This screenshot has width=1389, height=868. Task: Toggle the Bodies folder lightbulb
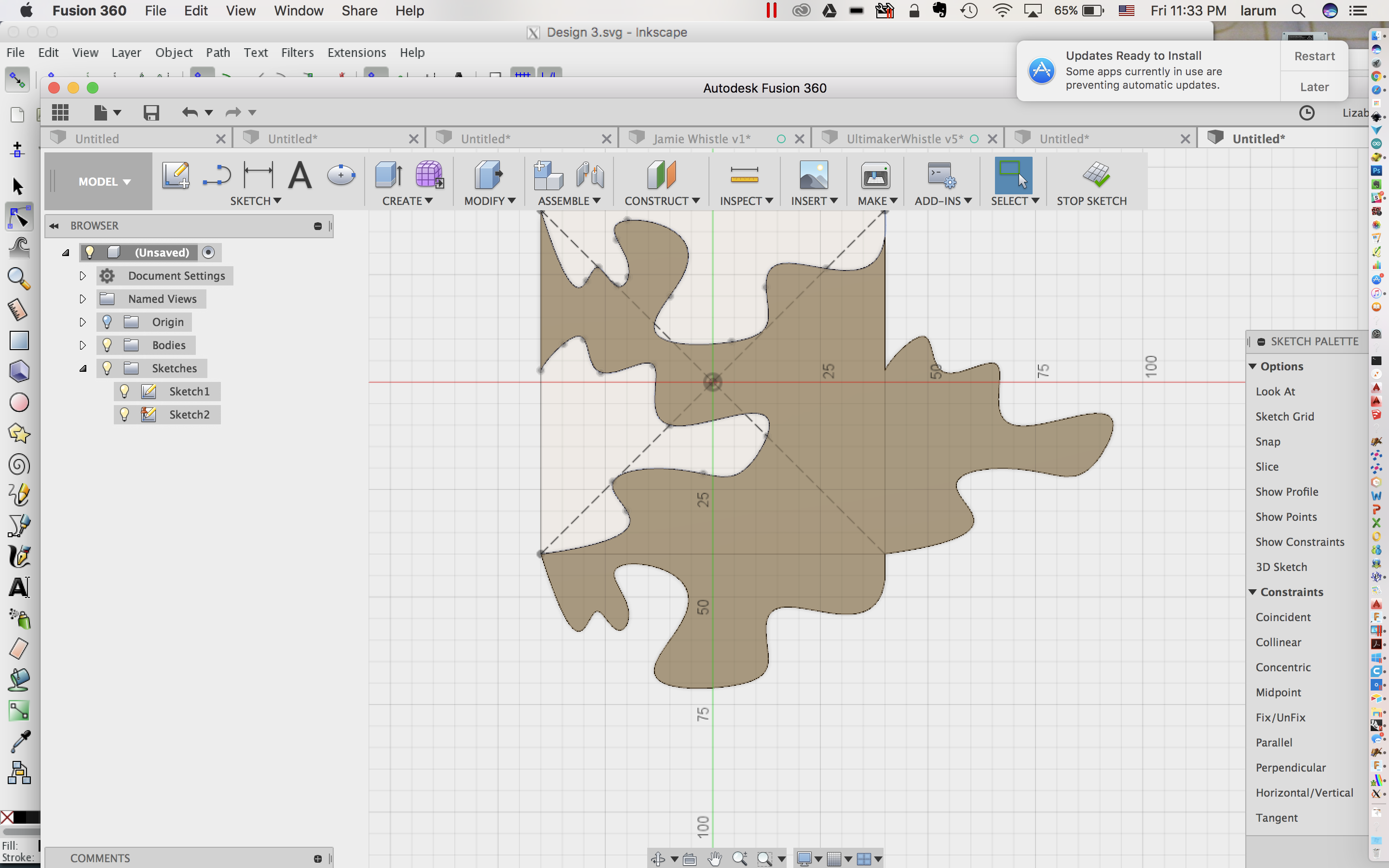tap(107, 345)
